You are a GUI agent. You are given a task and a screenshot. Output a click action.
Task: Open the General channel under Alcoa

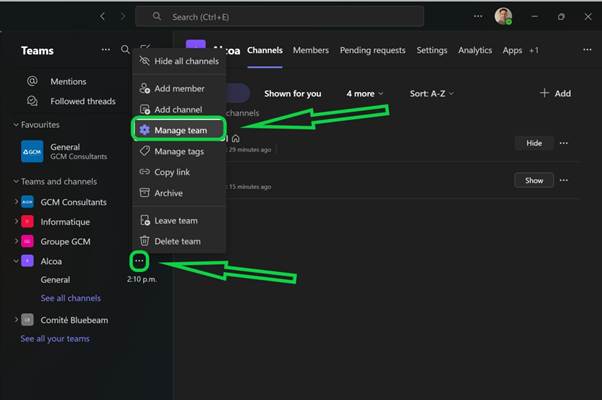click(x=55, y=280)
